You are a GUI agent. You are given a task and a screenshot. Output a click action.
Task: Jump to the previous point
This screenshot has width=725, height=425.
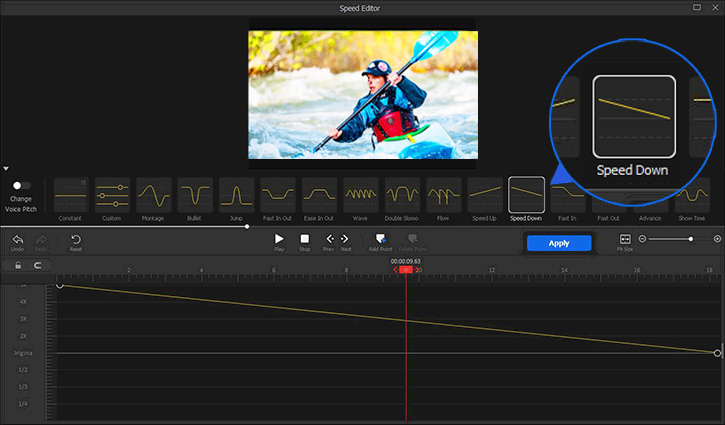(329, 239)
